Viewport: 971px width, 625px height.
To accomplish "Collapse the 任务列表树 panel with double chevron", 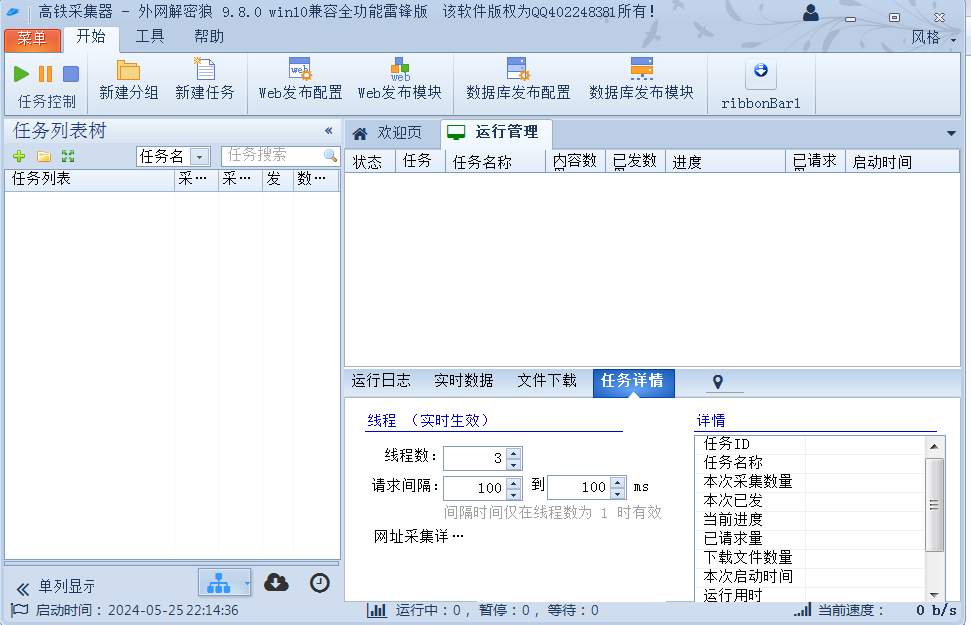I will [x=329, y=131].
